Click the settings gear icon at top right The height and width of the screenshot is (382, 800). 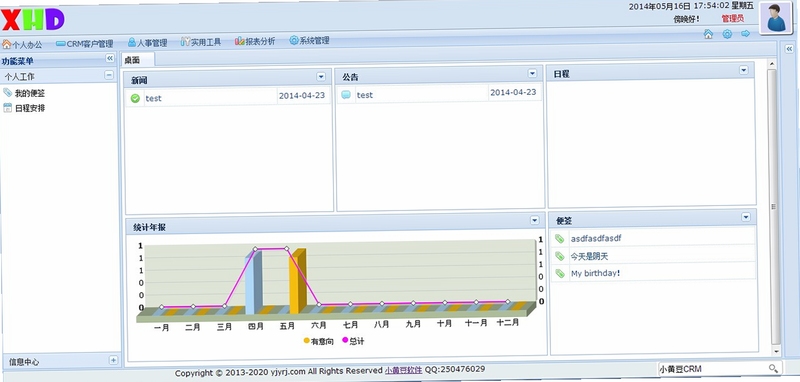point(727,34)
